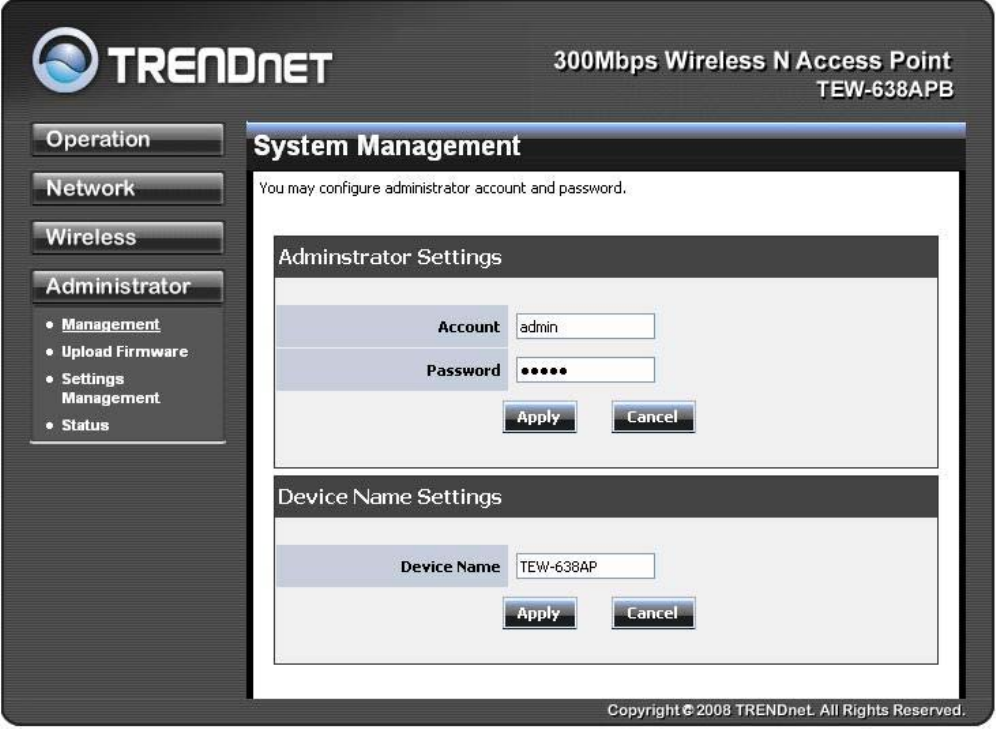Apply the Device Name Settings
The width and height of the screenshot is (996, 729).
(539, 613)
